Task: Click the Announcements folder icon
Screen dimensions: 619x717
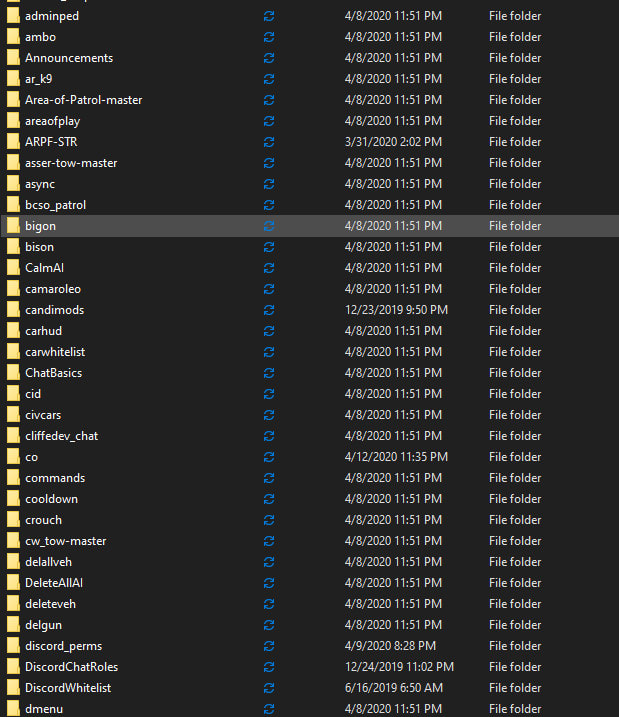Action: coord(13,58)
